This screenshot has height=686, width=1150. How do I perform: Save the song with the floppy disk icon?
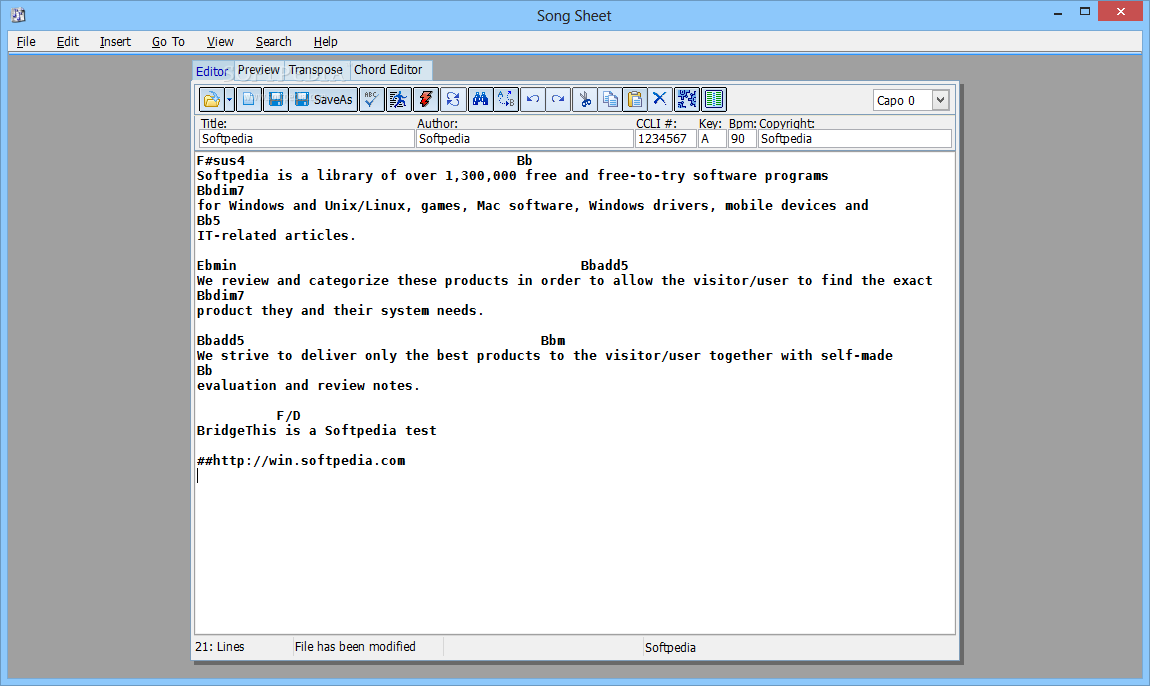point(276,99)
